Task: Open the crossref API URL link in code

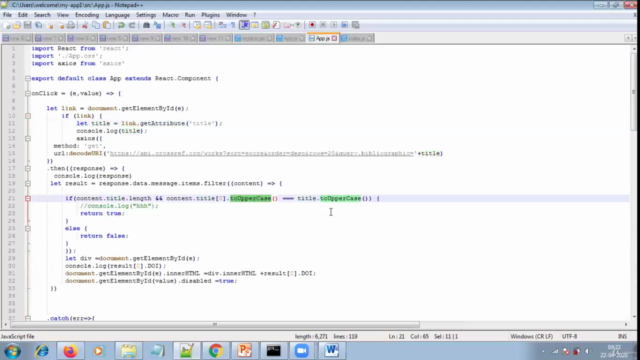Action: coord(262,153)
